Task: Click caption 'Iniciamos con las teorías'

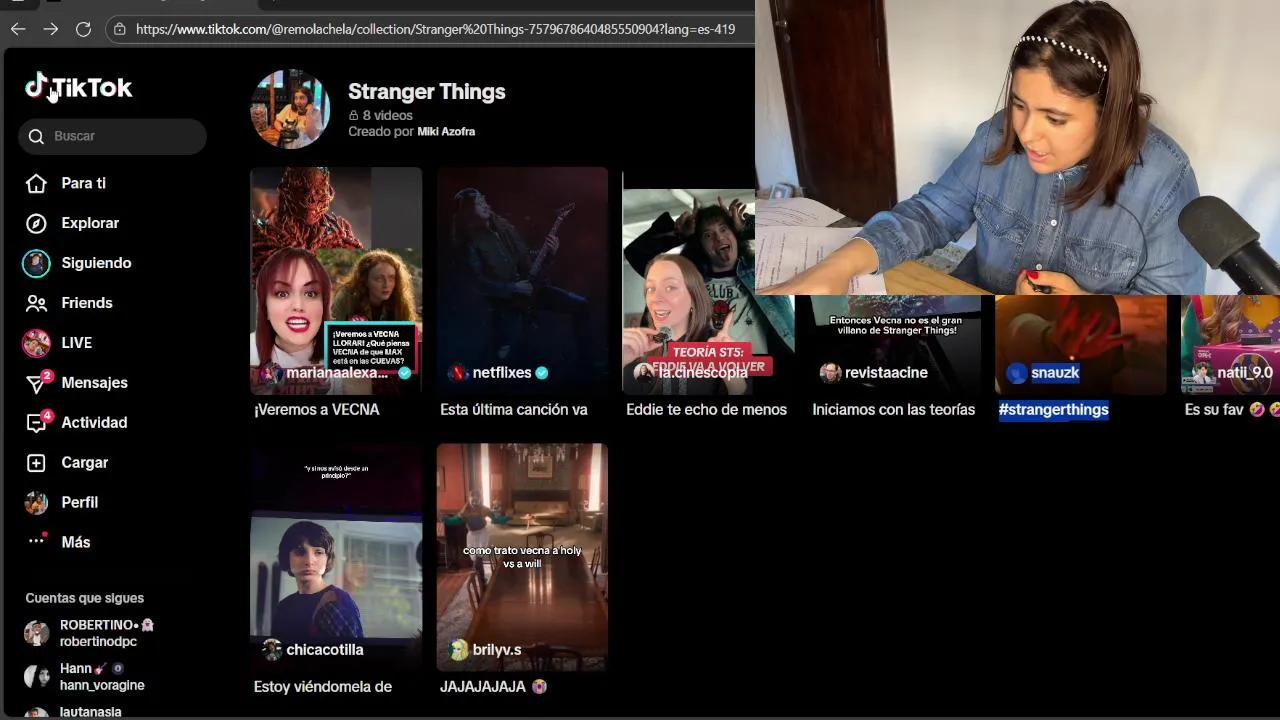Action: [894, 410]
